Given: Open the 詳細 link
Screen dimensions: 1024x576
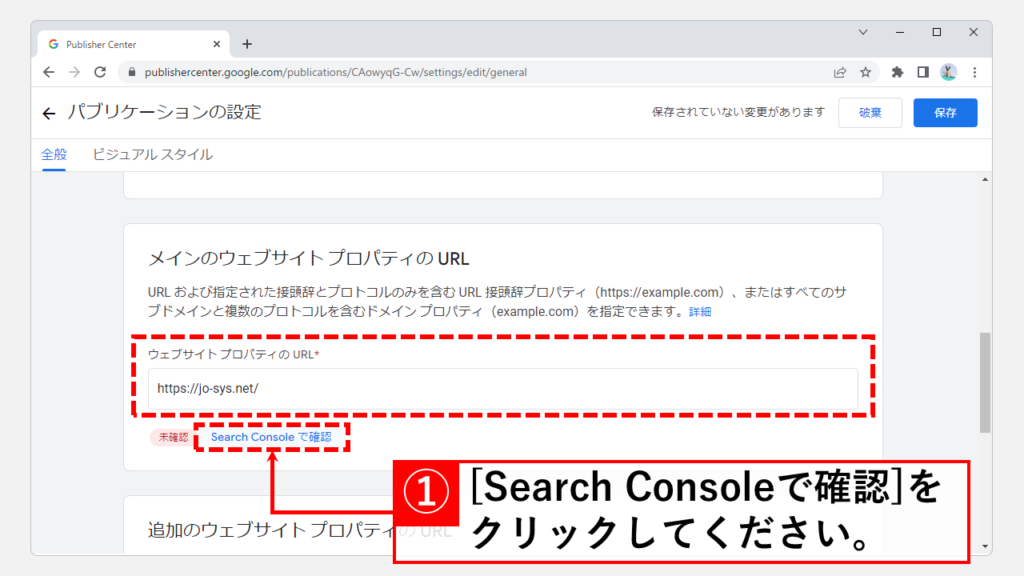Looking at the screenshot, I should click(699, 312).
